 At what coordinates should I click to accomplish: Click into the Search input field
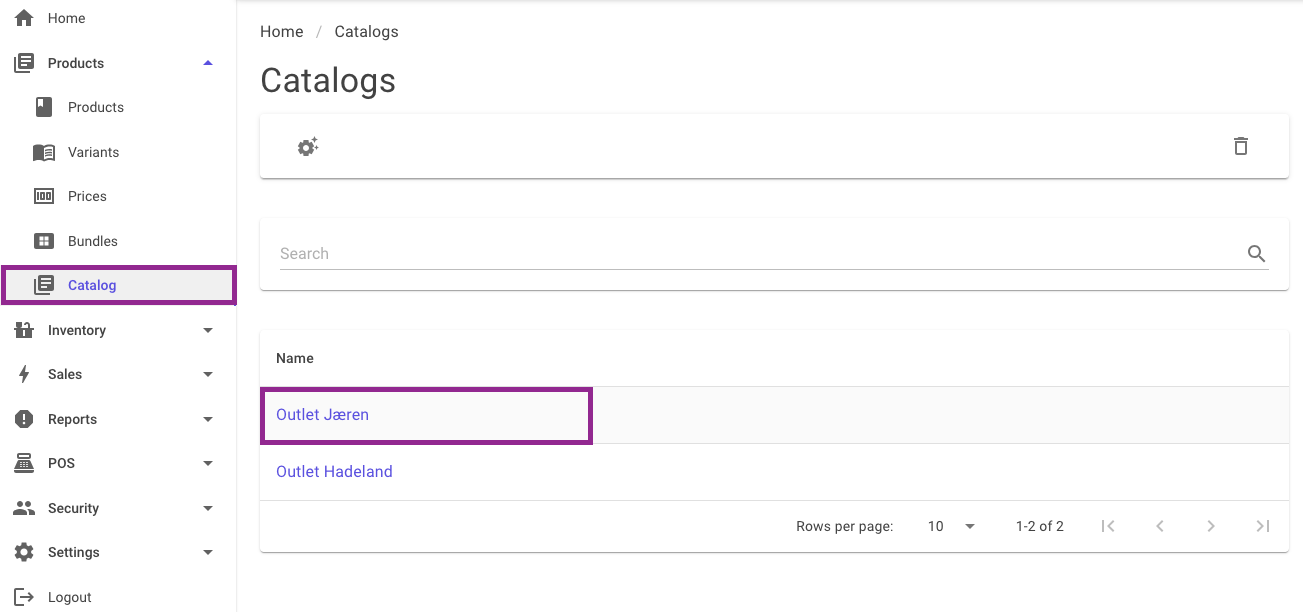(760, 254)
